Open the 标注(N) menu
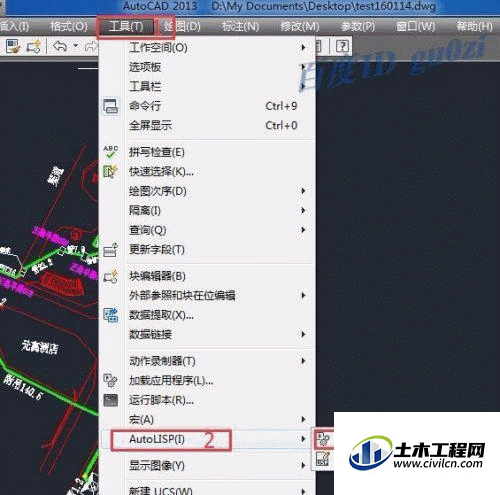The height and width of the screenshot is (495, 500). [241, 26]
